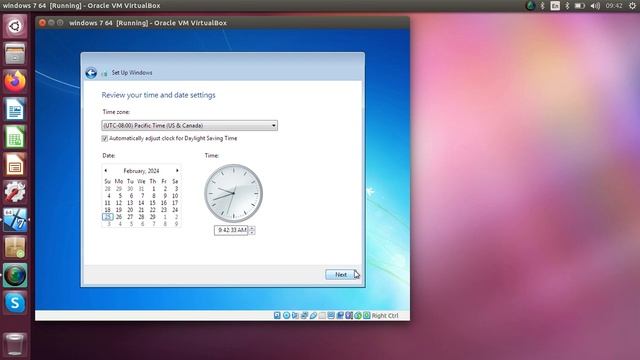
Task: Select the Windows 7 VirtualBox VM dock icon
Action: click(15, 220)
